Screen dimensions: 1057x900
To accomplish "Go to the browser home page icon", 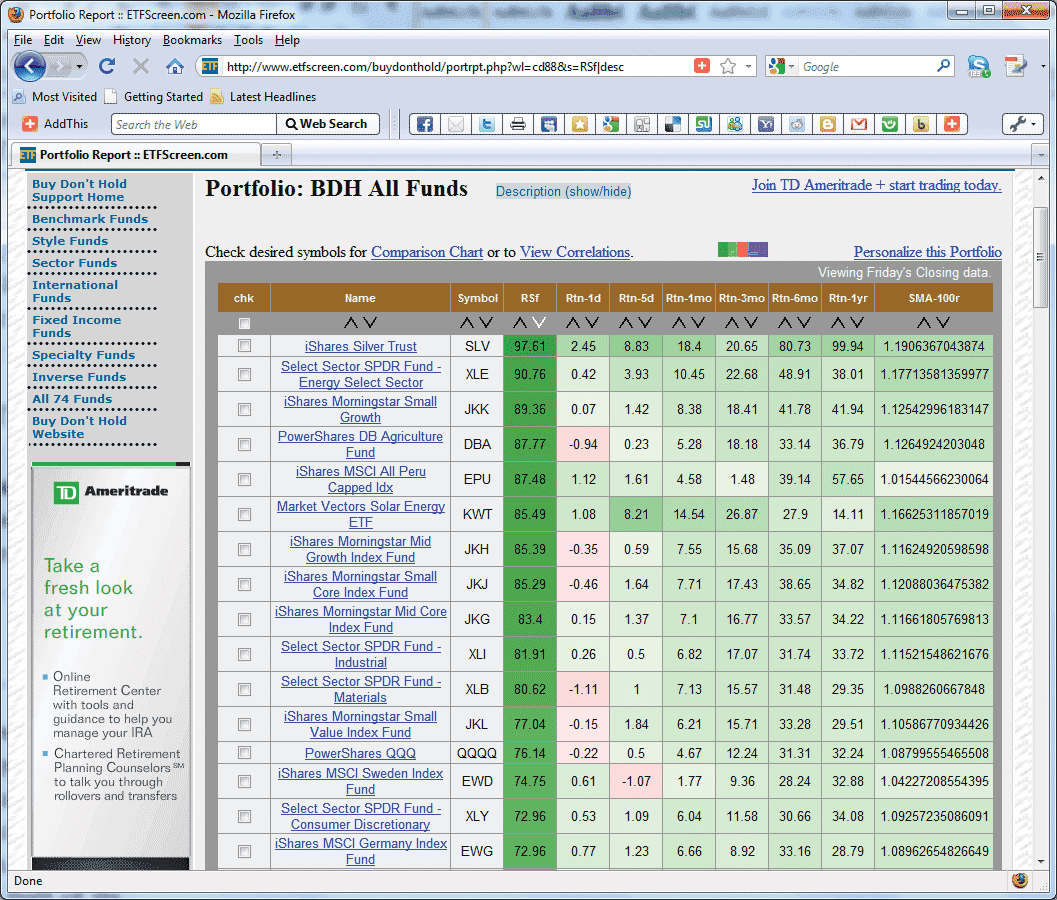I will (x=175, y=66).
